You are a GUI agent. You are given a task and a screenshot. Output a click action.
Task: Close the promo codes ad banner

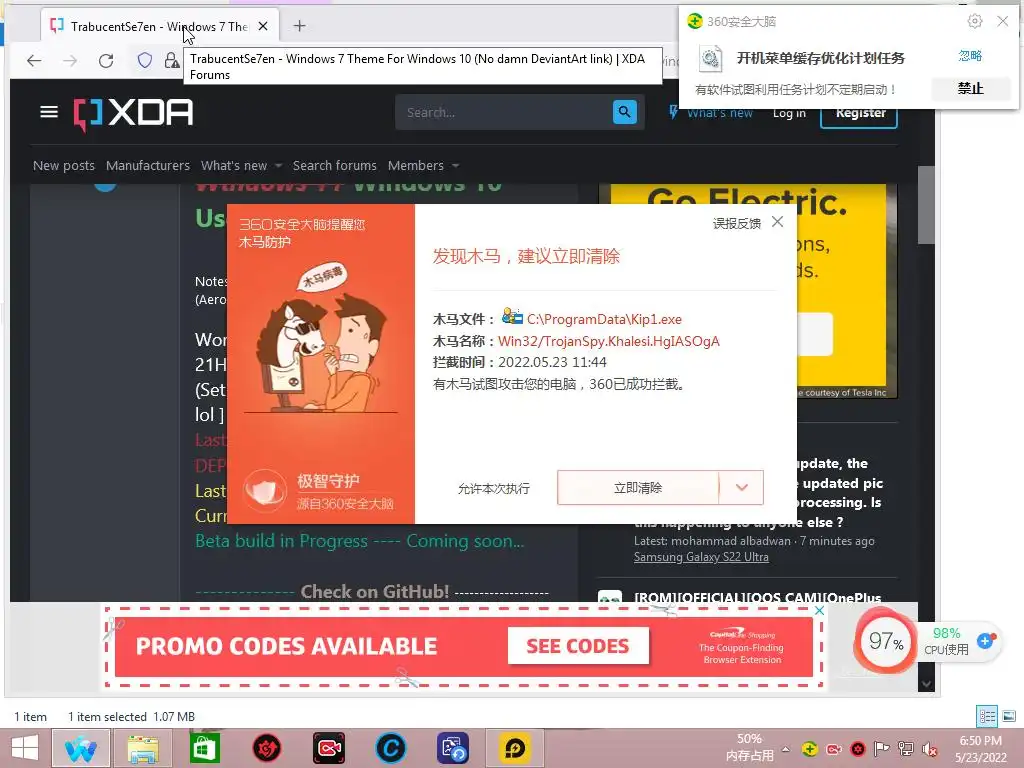point(819,611)
